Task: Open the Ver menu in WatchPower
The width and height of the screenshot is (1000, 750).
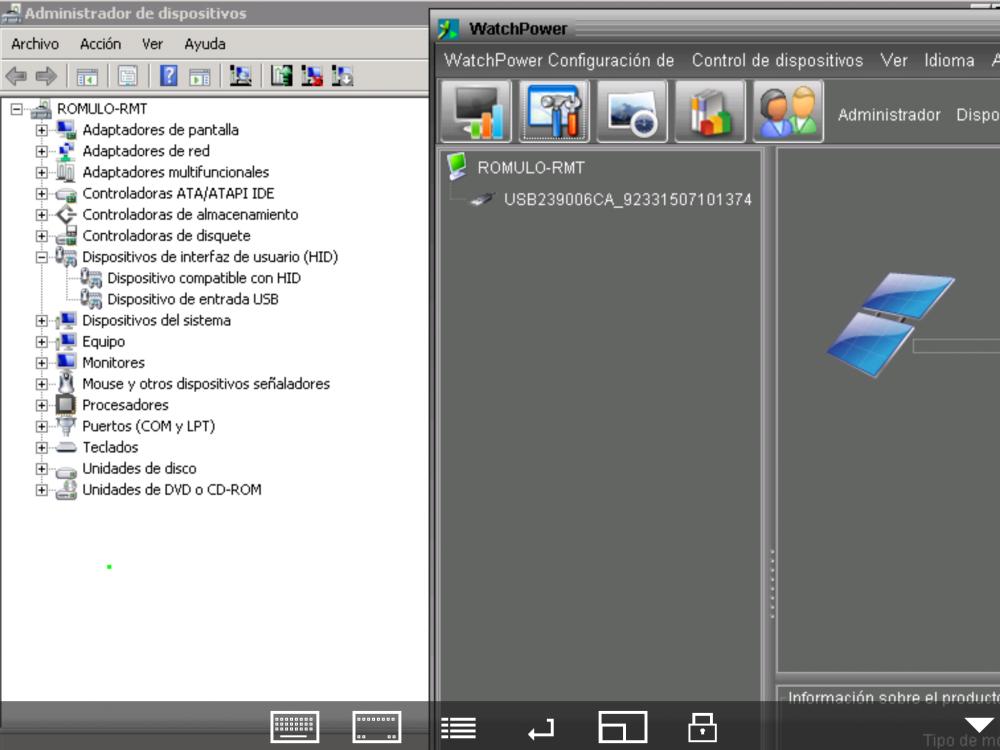Action: coord(894,61)
